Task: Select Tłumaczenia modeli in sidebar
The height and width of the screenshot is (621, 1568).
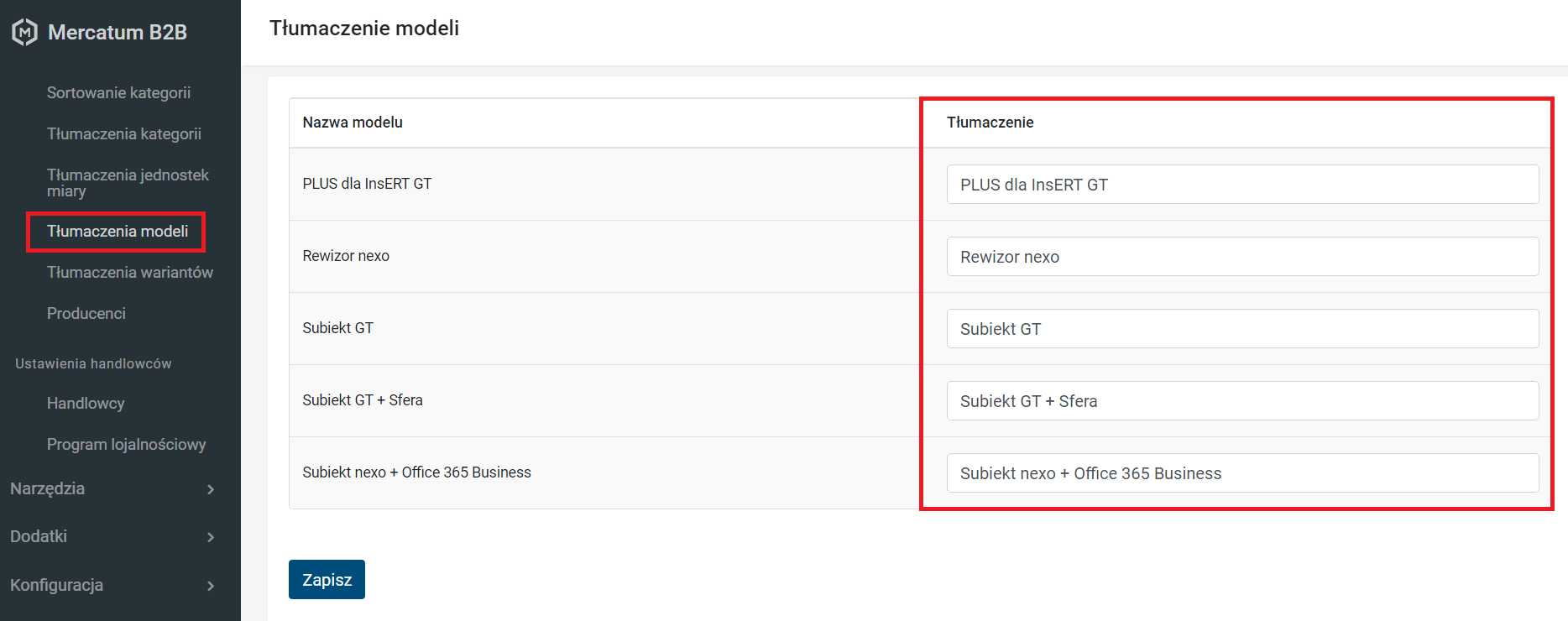Action: [118, 231]
